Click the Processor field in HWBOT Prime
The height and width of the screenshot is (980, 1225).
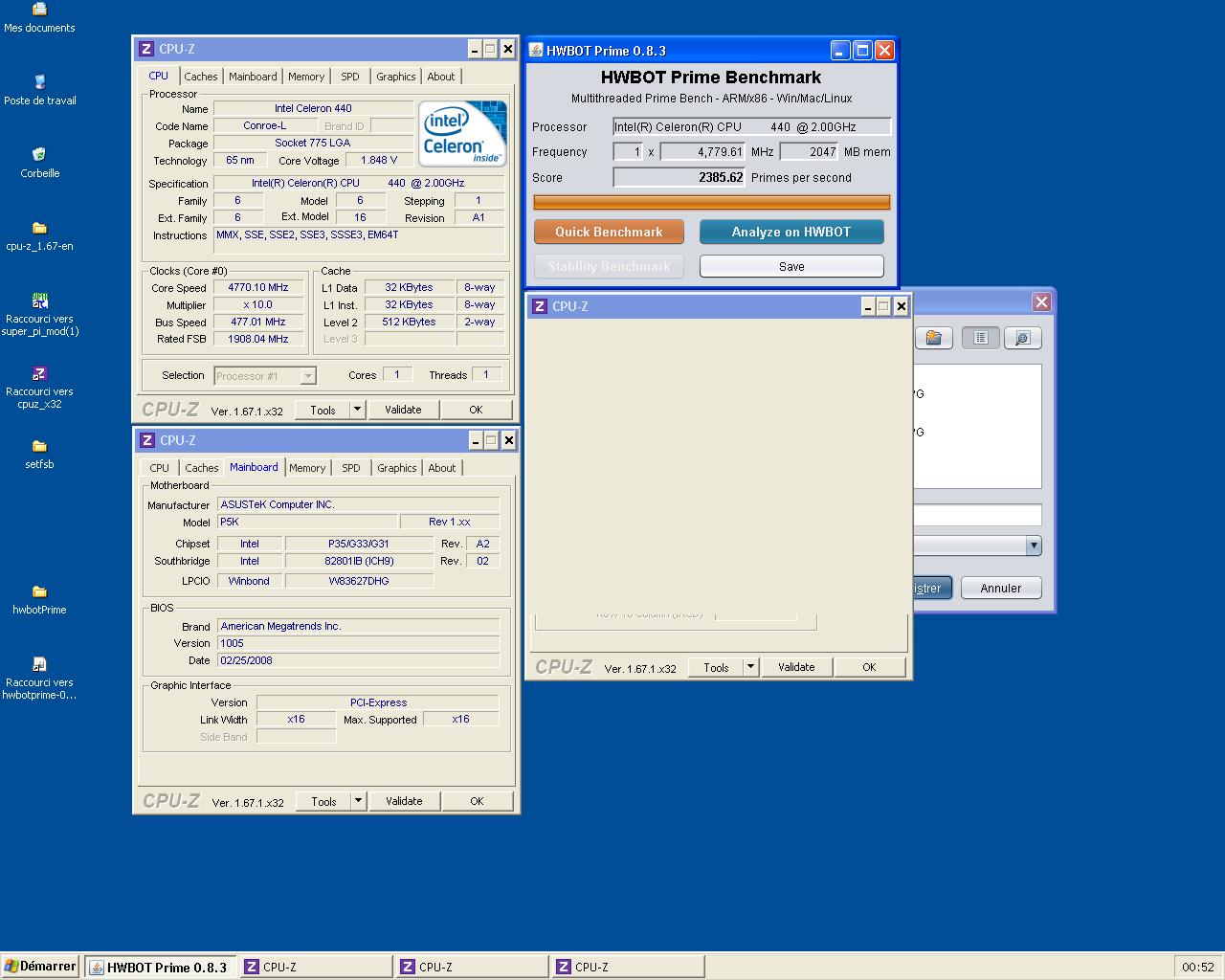tap(752, 126)
